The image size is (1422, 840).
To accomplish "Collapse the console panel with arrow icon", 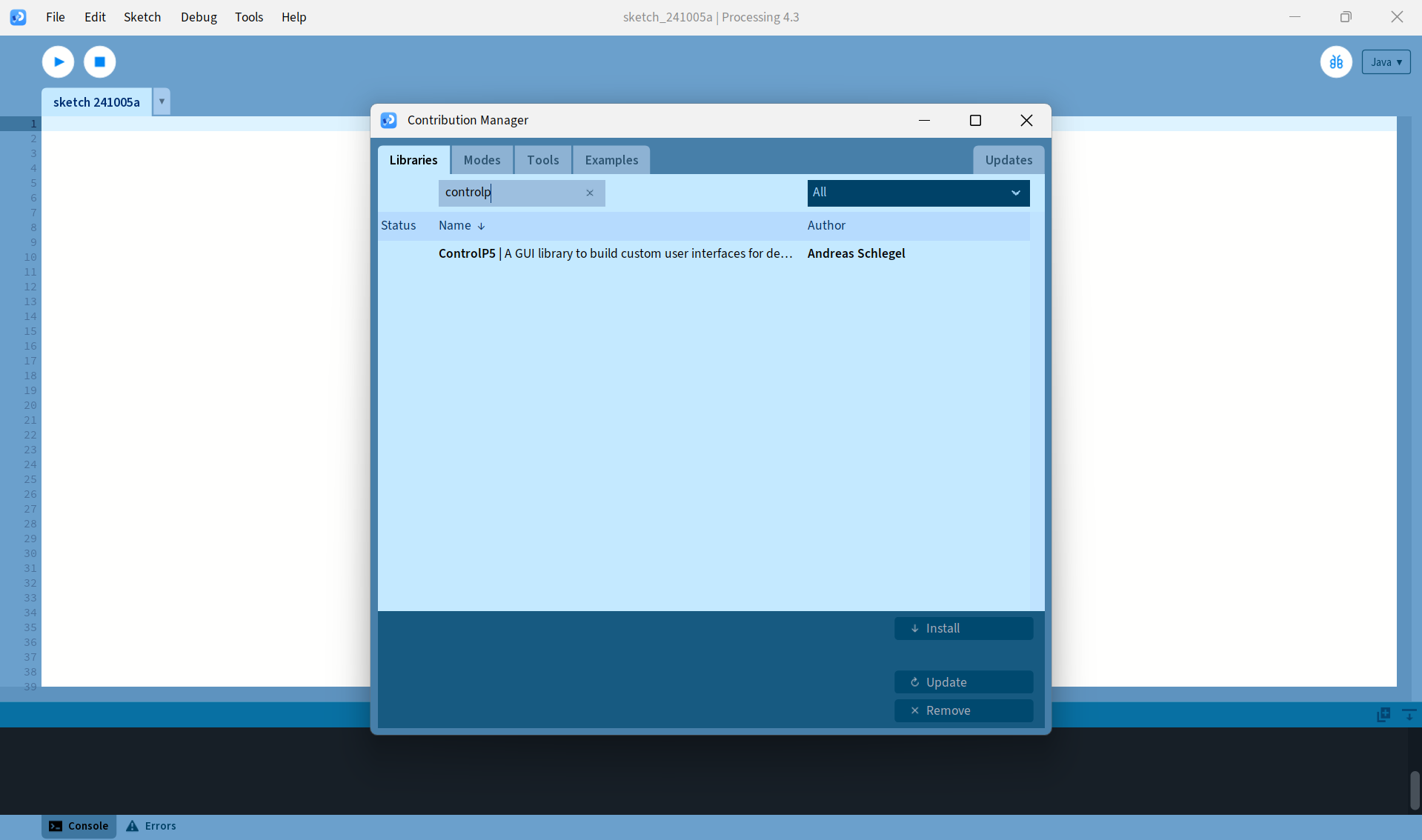I will (1409, 715).
